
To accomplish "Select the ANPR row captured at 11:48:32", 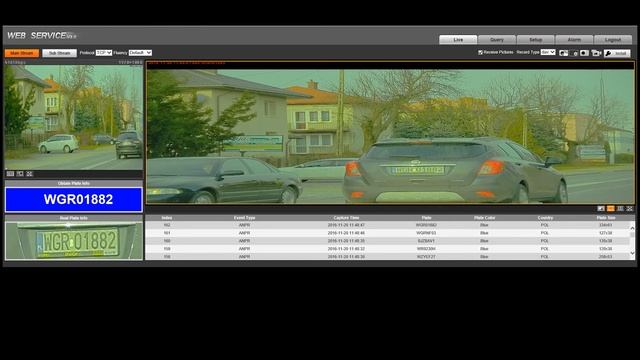I will pyautogui.click(x=387, y=249).
